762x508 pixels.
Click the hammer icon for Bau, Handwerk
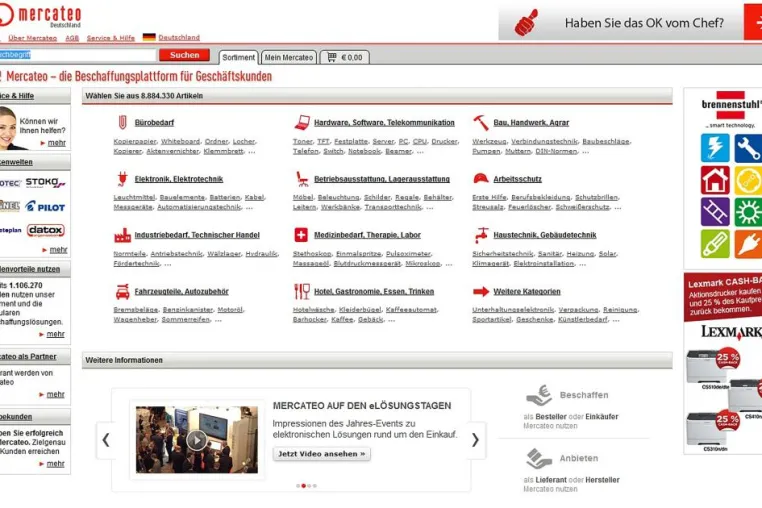tap(481, 123)
